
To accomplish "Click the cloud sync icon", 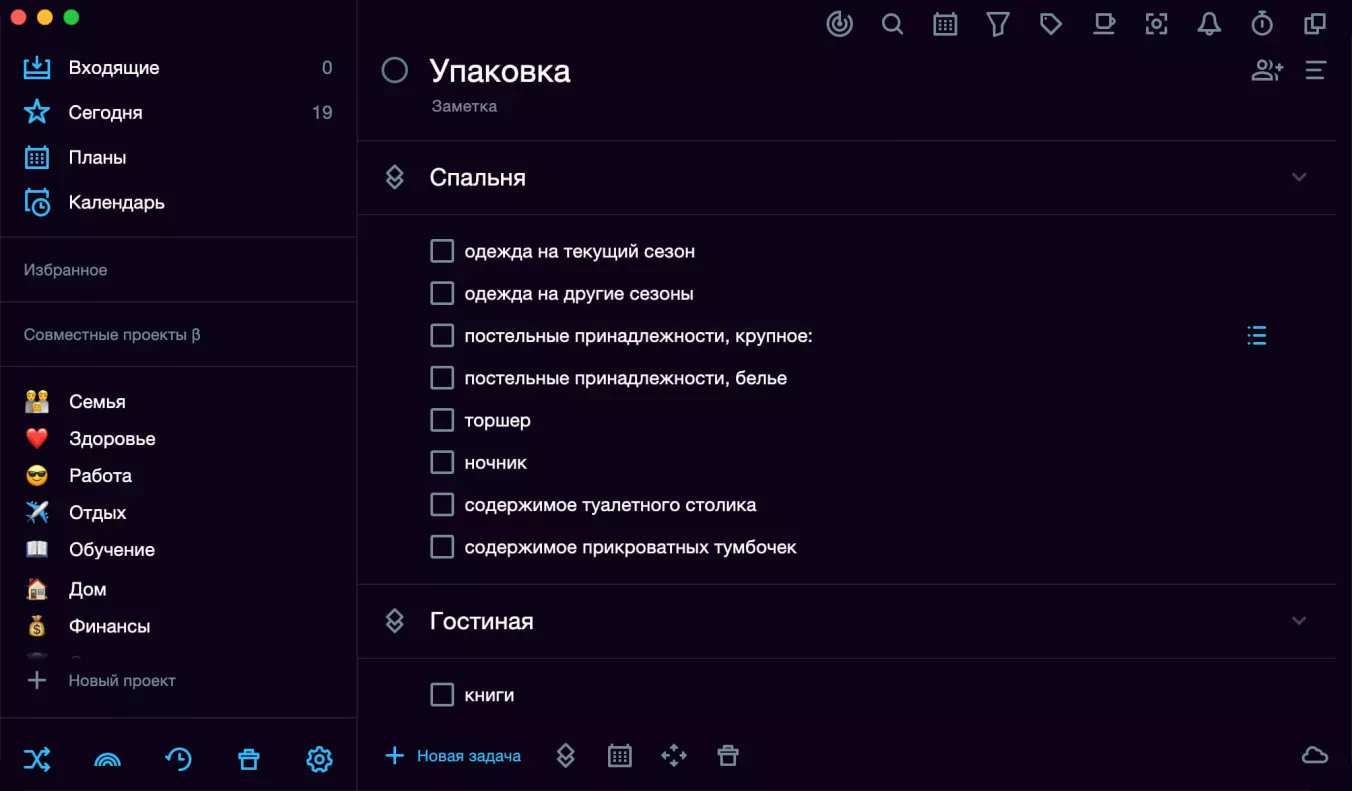I will (1315, 756).
